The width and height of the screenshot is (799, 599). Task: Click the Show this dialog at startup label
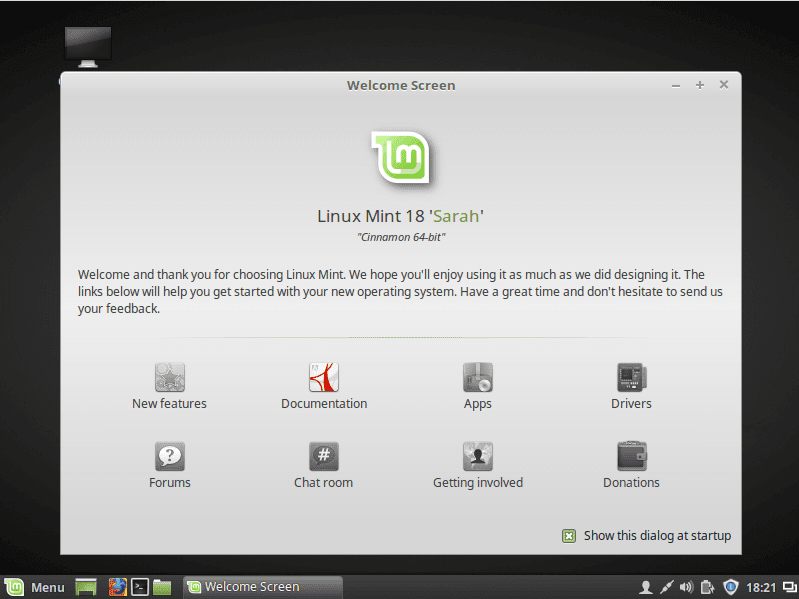pos(657,536)
